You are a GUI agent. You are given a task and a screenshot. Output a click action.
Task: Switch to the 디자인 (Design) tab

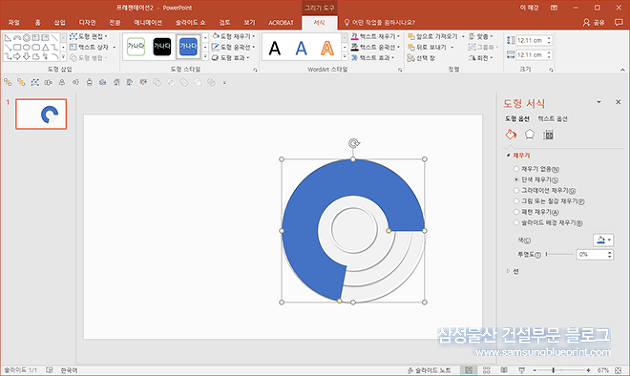click(x=87, y=22)
